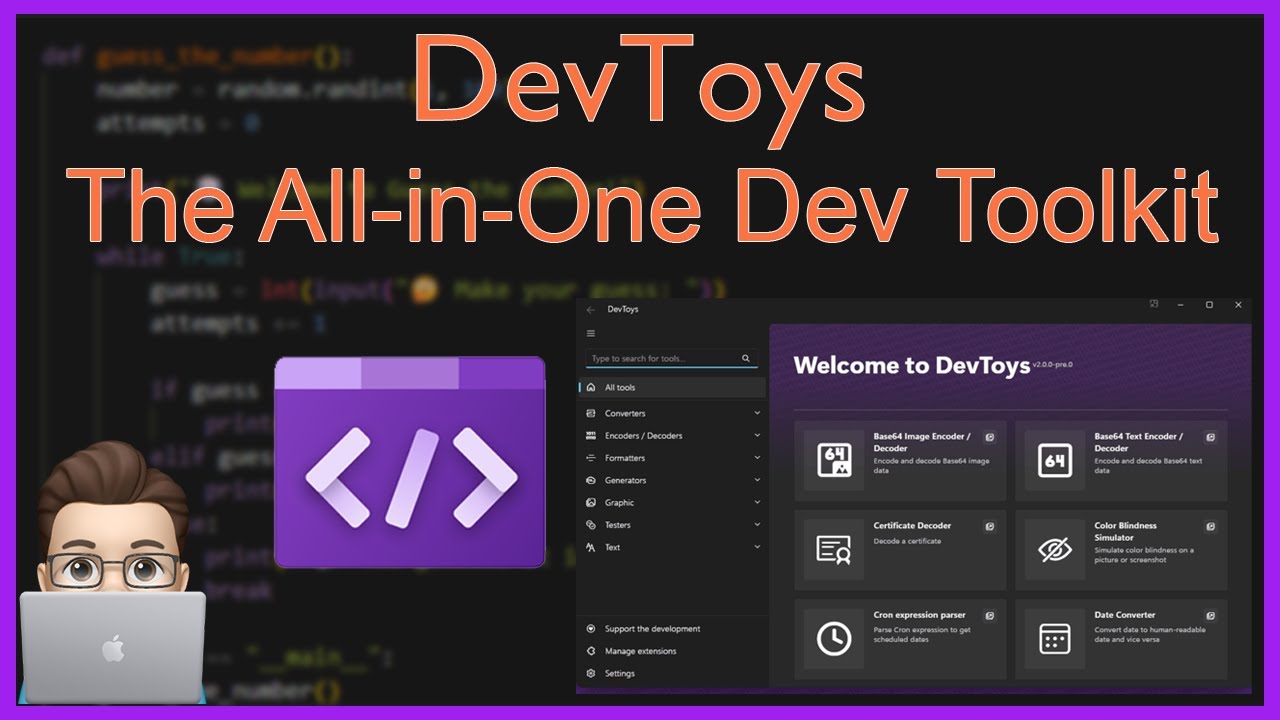The height and width of the screenshot is (720, 1280).
Task: Select All tools in the sidebar
Action: 673,388
